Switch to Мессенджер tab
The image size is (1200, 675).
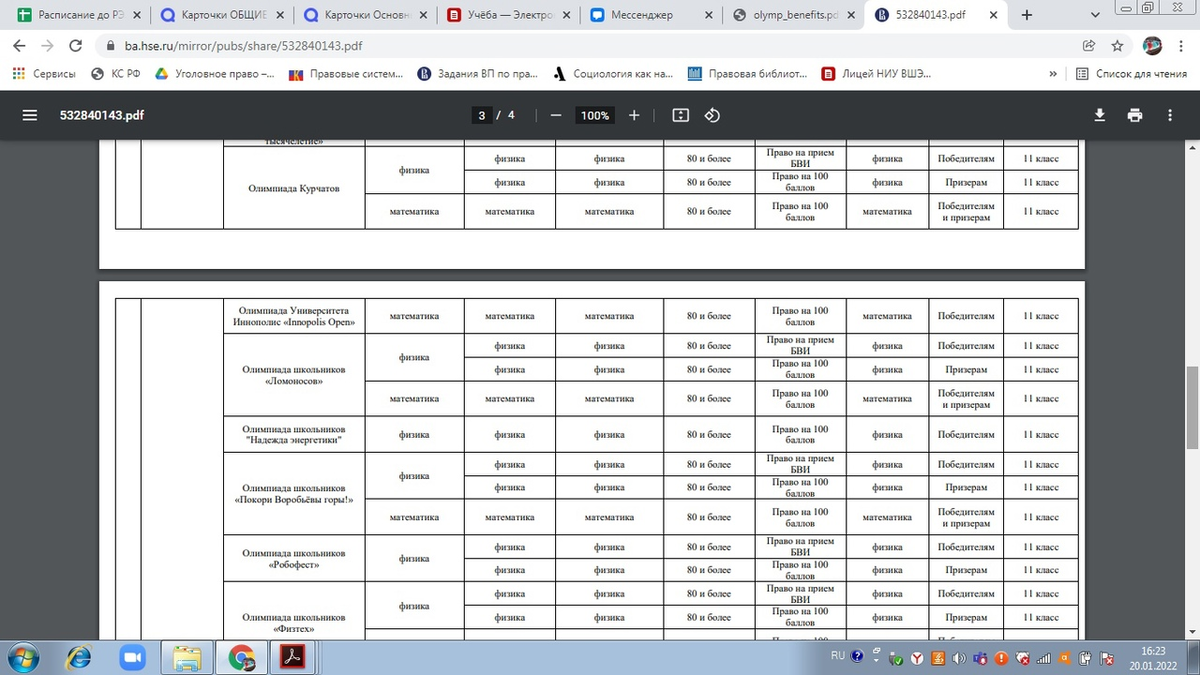tap(650, 15)
